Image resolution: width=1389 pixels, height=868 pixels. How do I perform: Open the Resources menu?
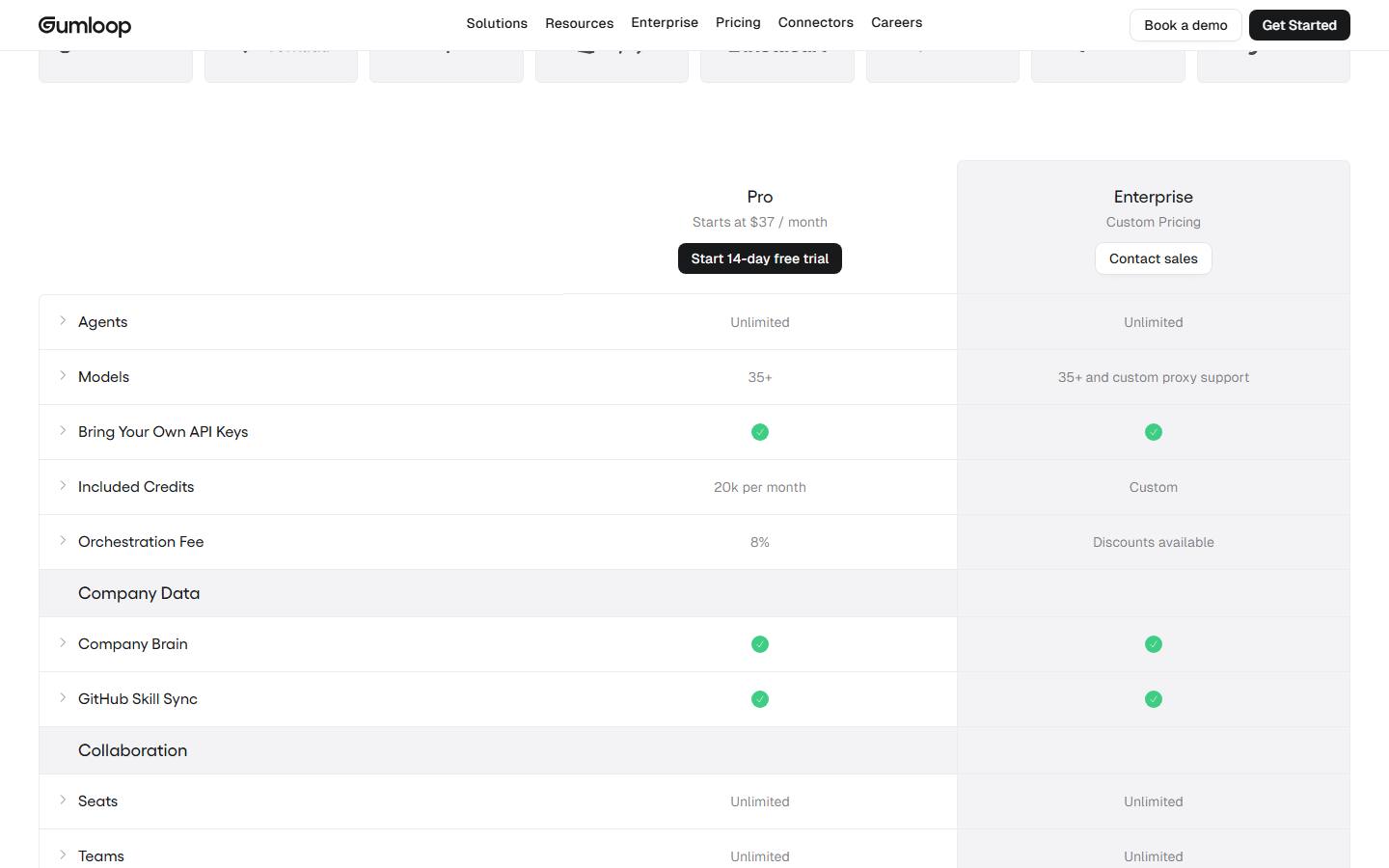(x=579, y=23)
